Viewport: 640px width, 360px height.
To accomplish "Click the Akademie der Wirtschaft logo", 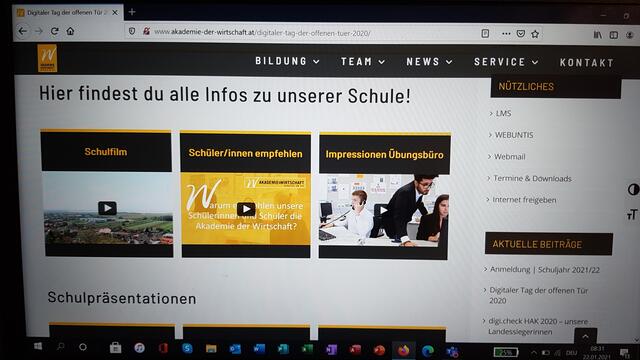I will coord(47,58).
